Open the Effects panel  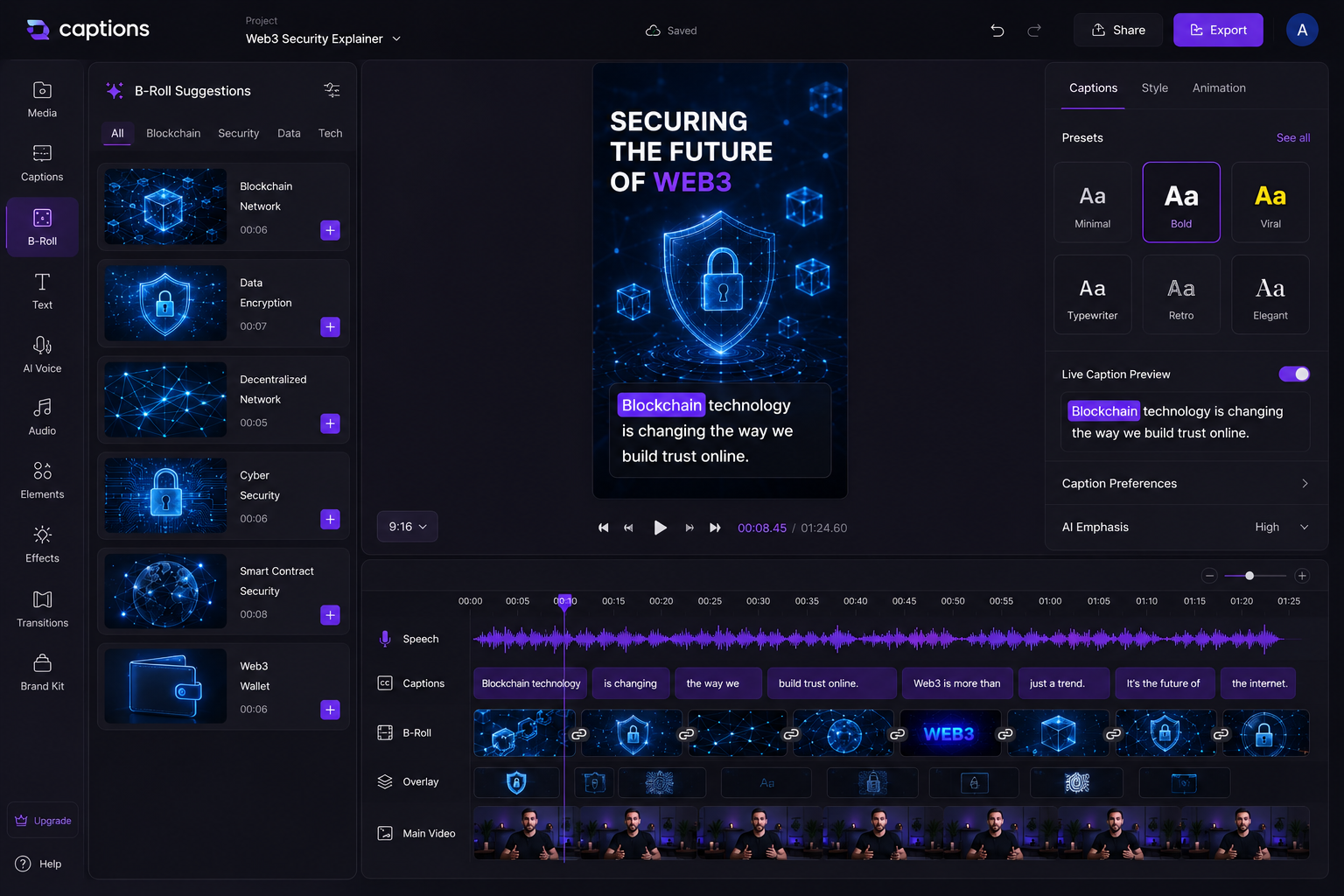42,545
